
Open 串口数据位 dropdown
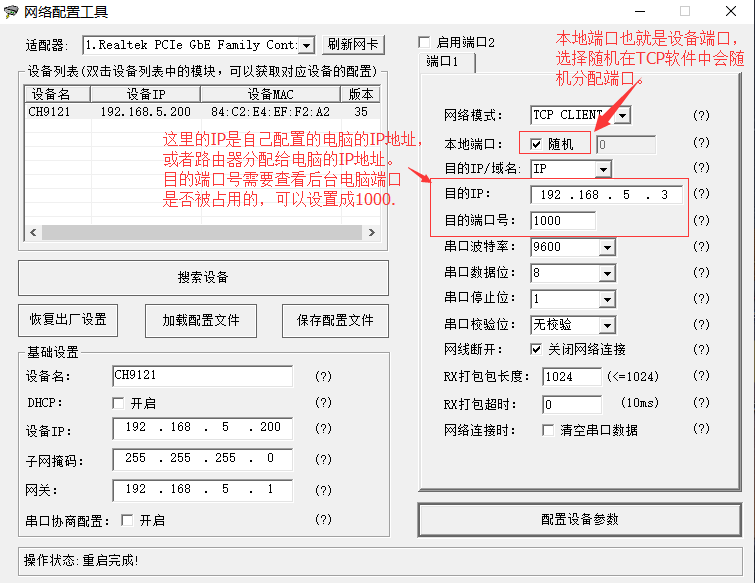607,273
